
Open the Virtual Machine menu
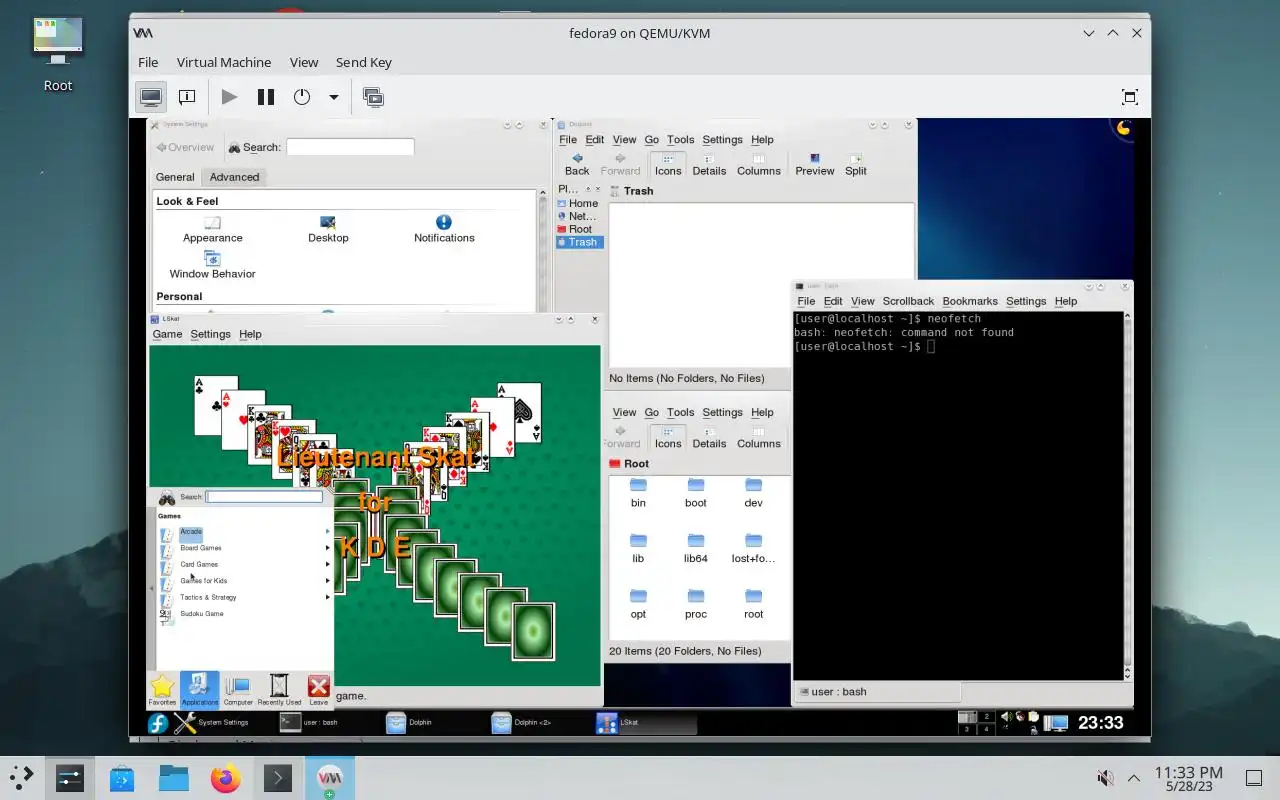tap(224, 62)
